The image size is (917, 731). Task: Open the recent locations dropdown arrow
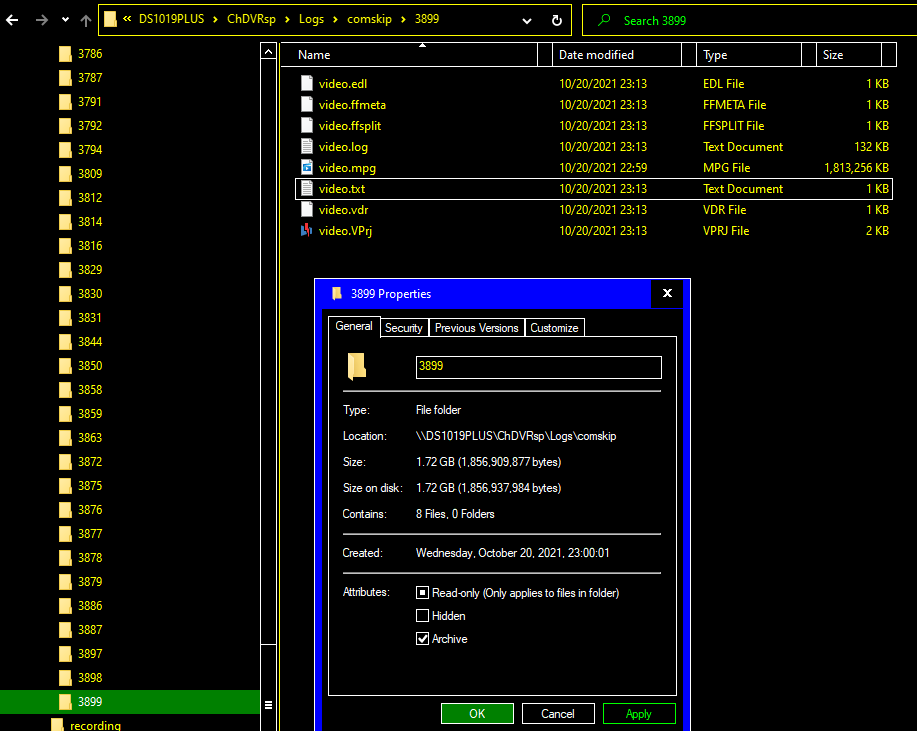[65, 20]
